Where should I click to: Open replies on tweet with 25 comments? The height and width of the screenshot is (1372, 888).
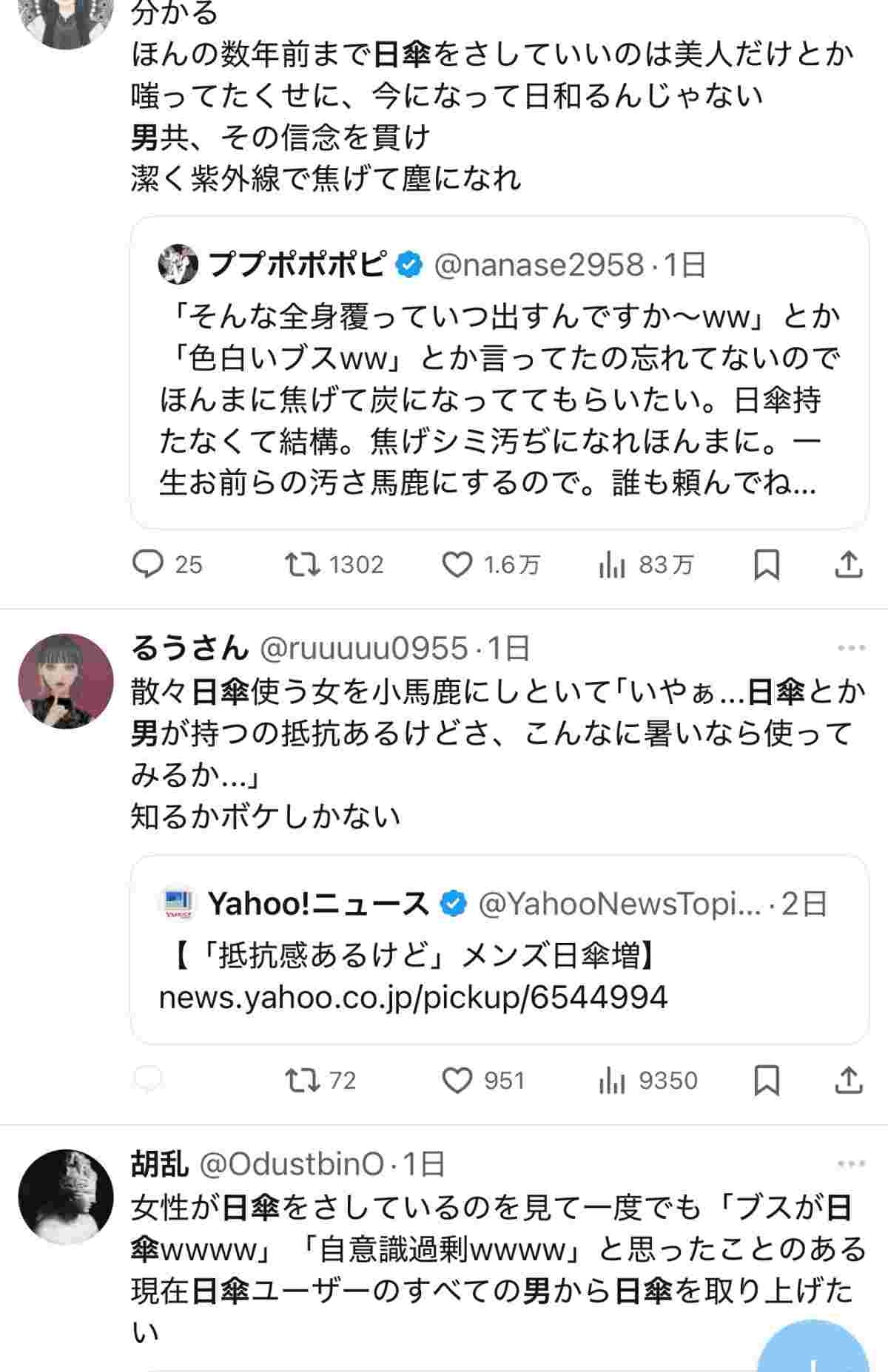[148, 565]
